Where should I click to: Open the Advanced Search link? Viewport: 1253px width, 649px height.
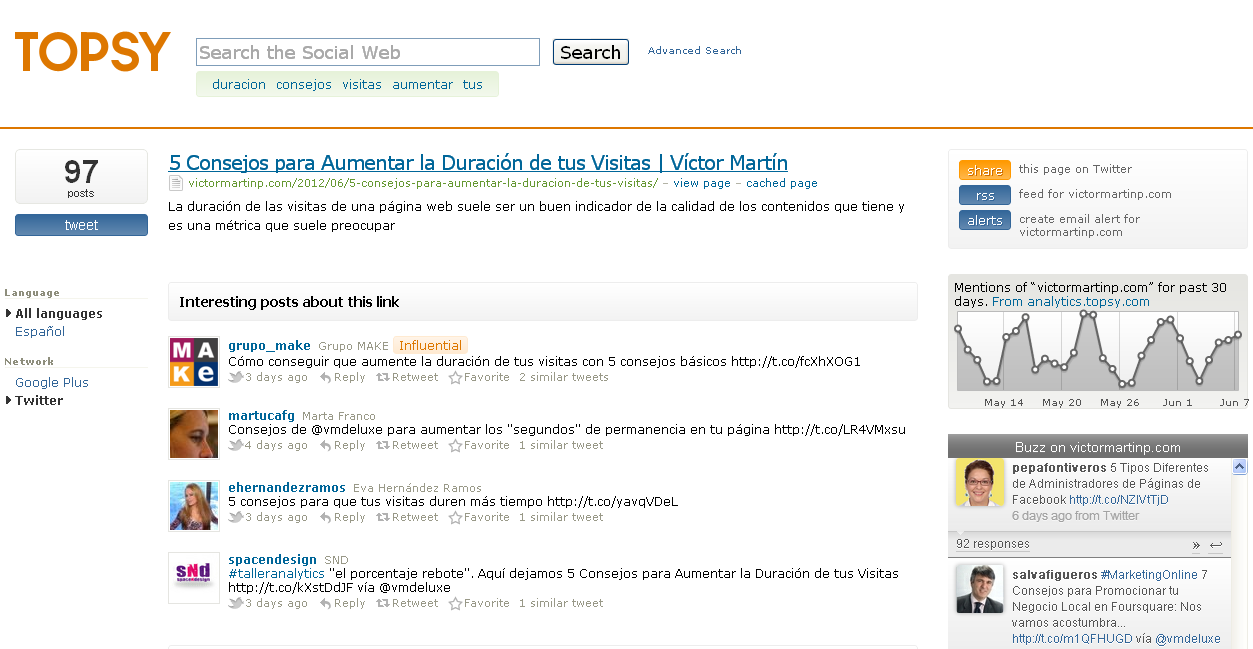click(695, 50)
